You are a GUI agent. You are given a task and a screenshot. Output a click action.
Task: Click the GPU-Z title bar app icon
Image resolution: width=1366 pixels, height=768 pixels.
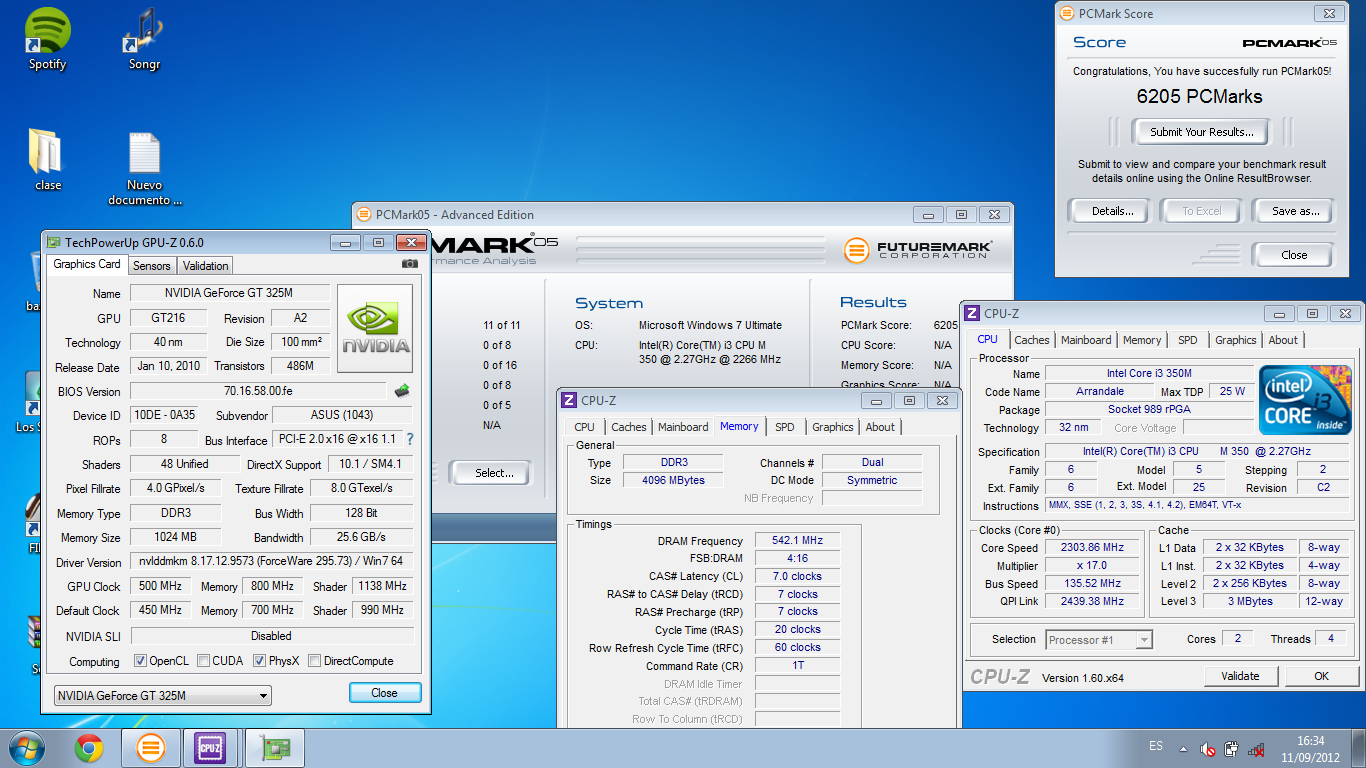click(54, 242)
